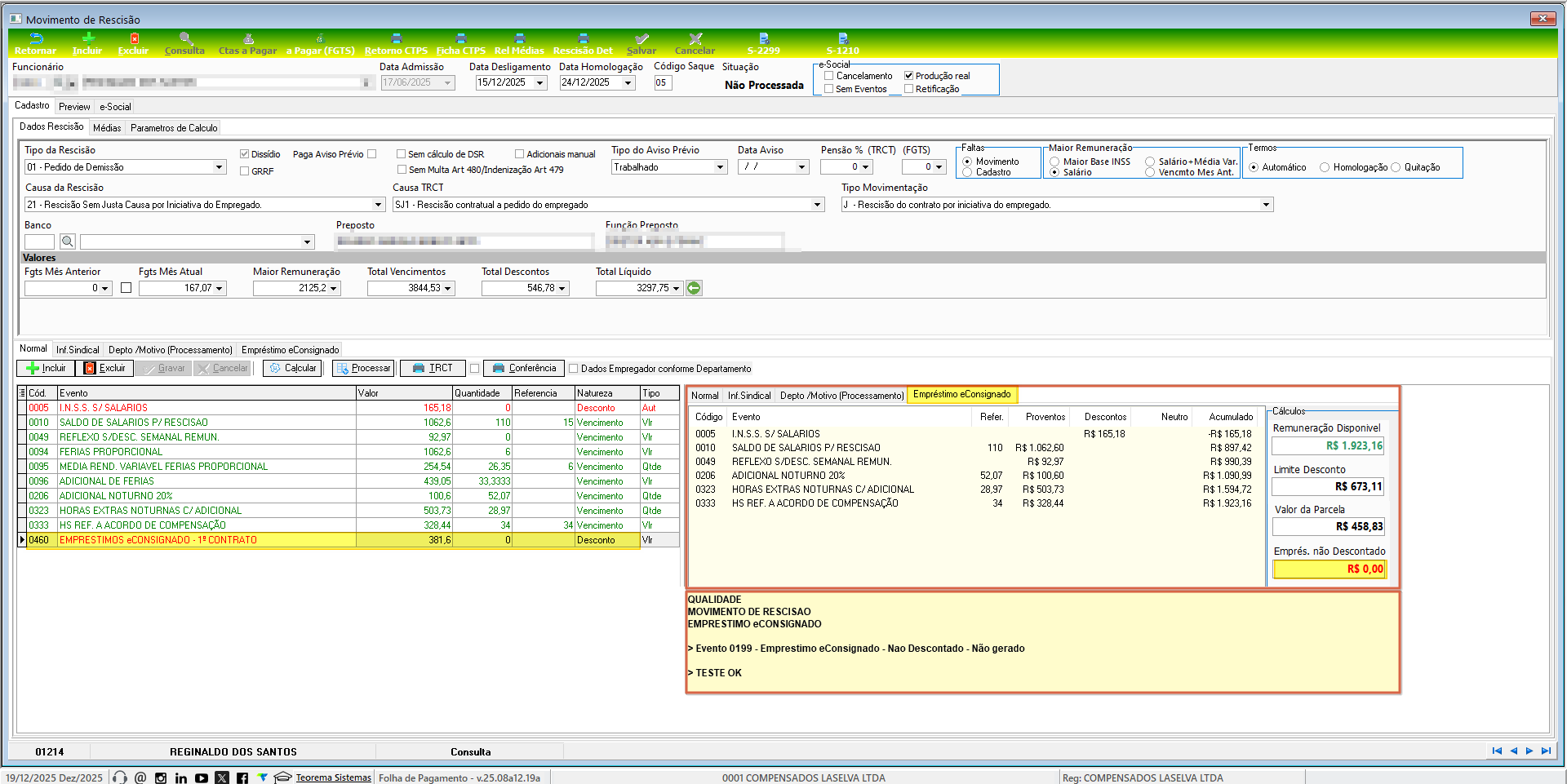Open the Instagram icon in status bar
The image size is (1567, 784).
coord(161,777)
